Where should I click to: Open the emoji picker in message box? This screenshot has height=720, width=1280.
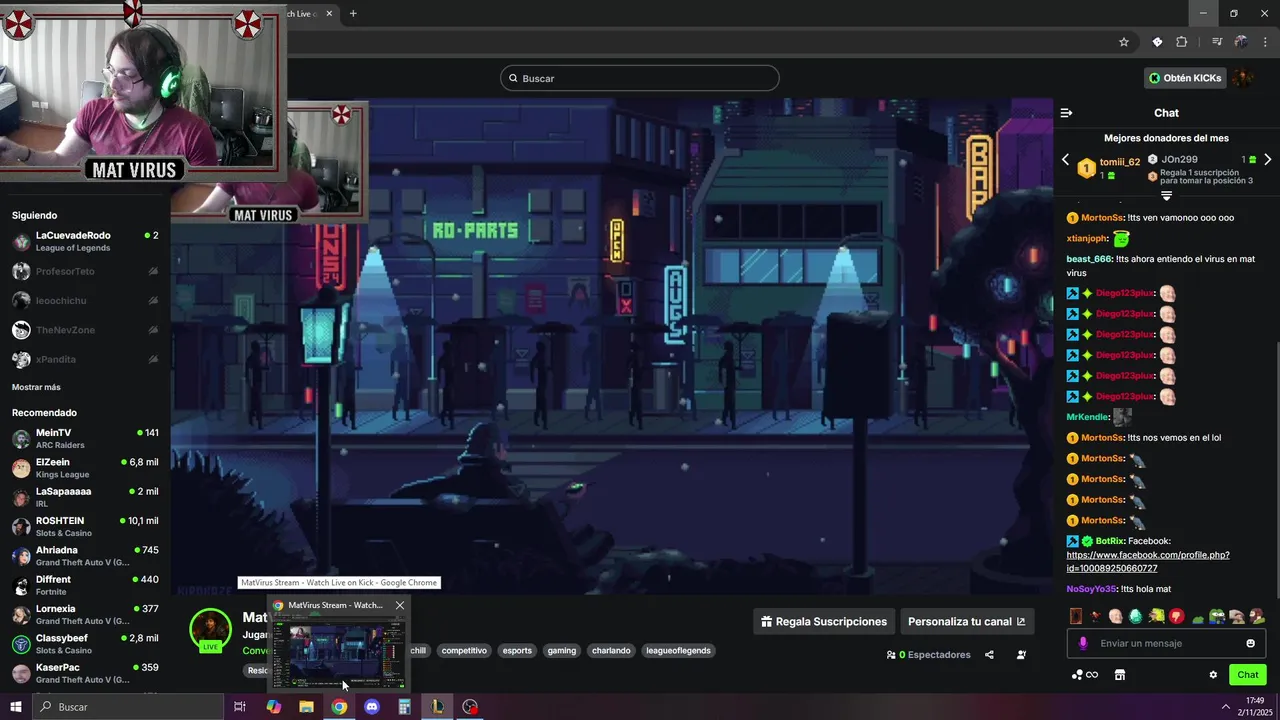1250,643
